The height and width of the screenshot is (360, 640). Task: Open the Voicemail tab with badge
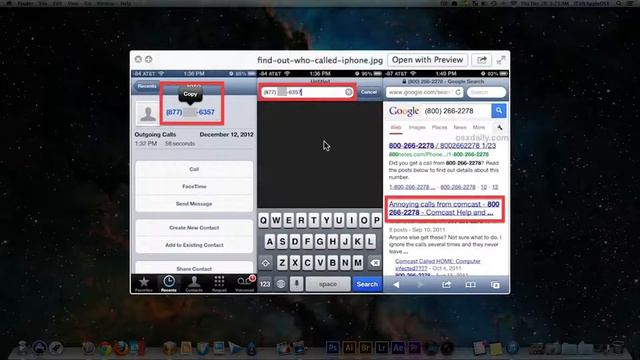(245, 283)
